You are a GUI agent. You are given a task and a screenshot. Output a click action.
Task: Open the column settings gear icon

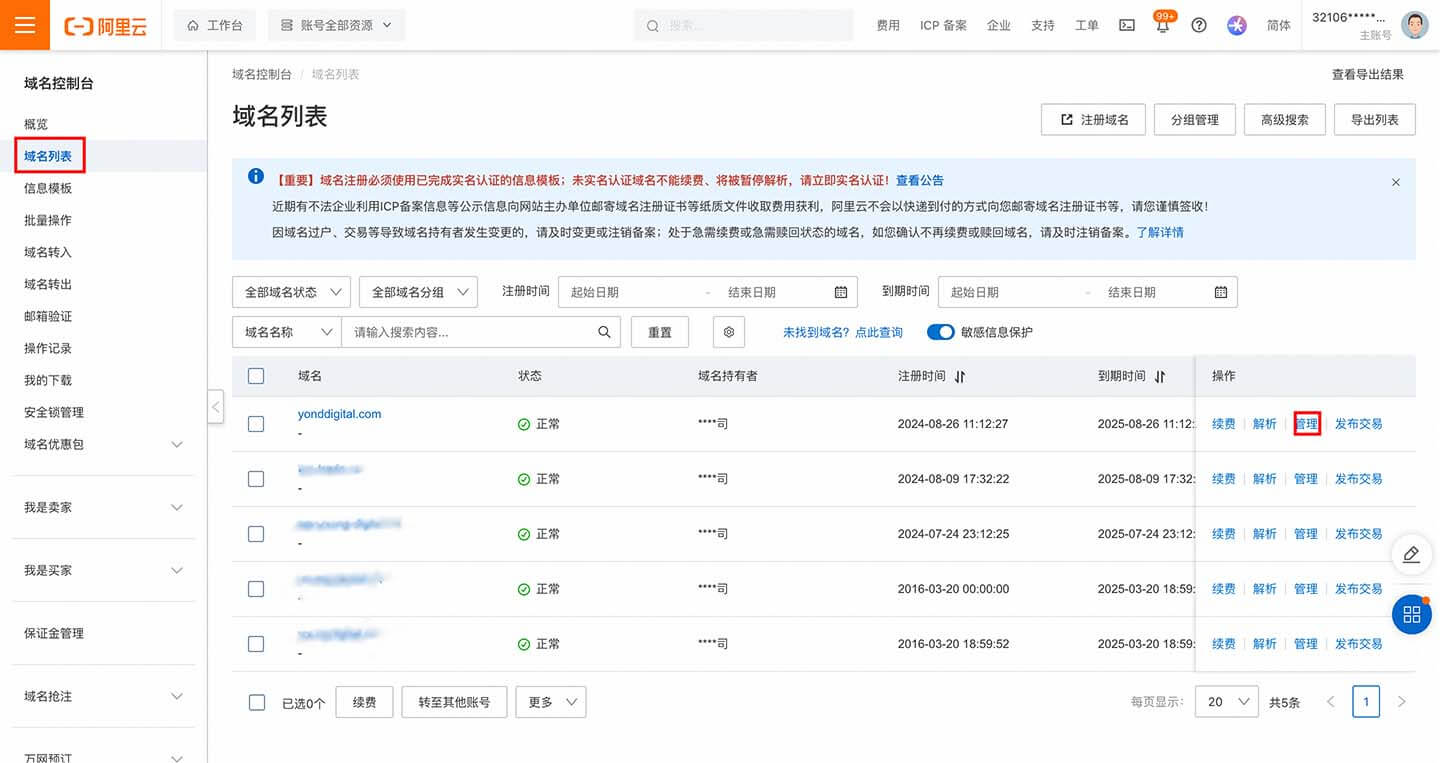point(729,332)
